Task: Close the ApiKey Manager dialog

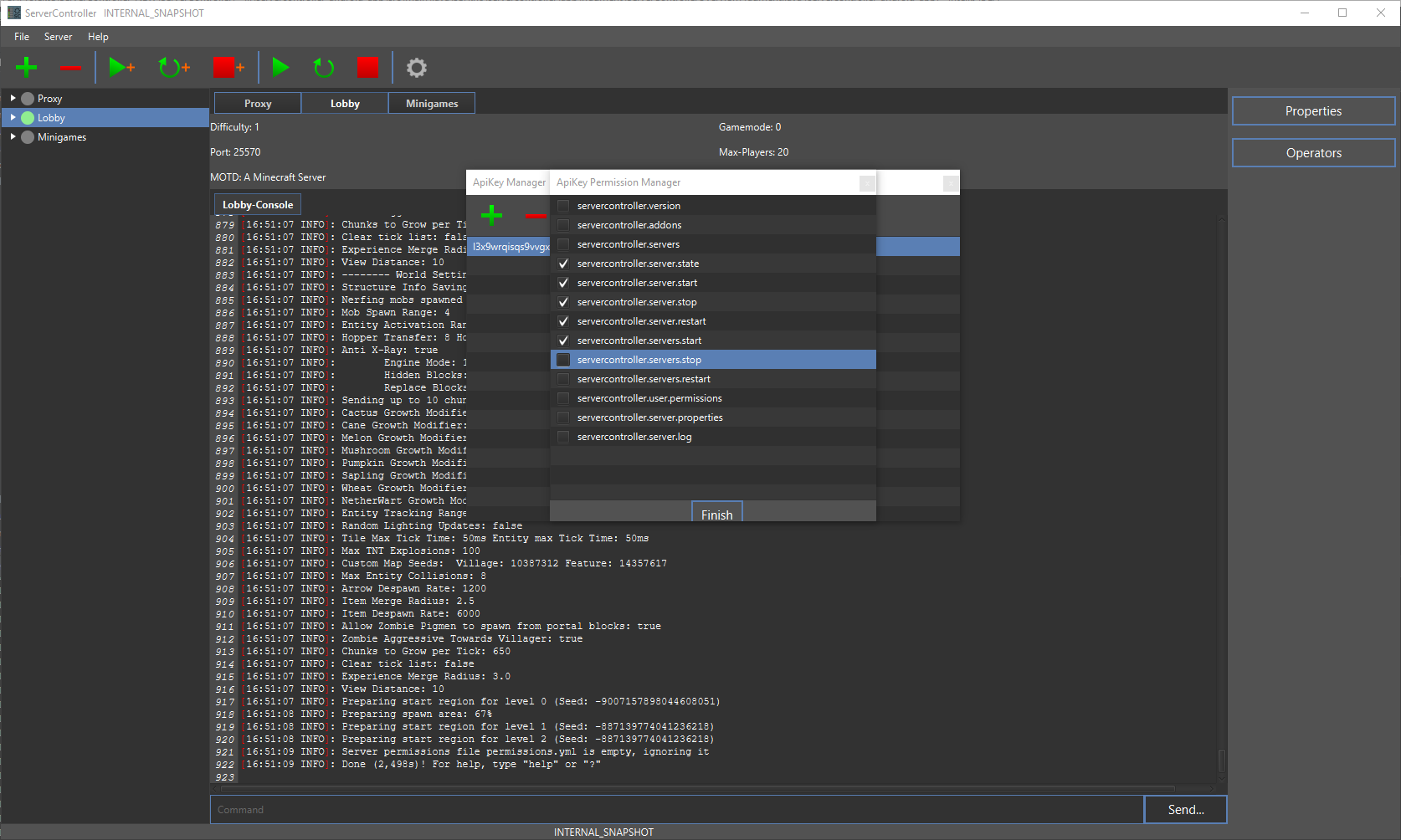Action: pyautogui.click(x=952, y=182)
